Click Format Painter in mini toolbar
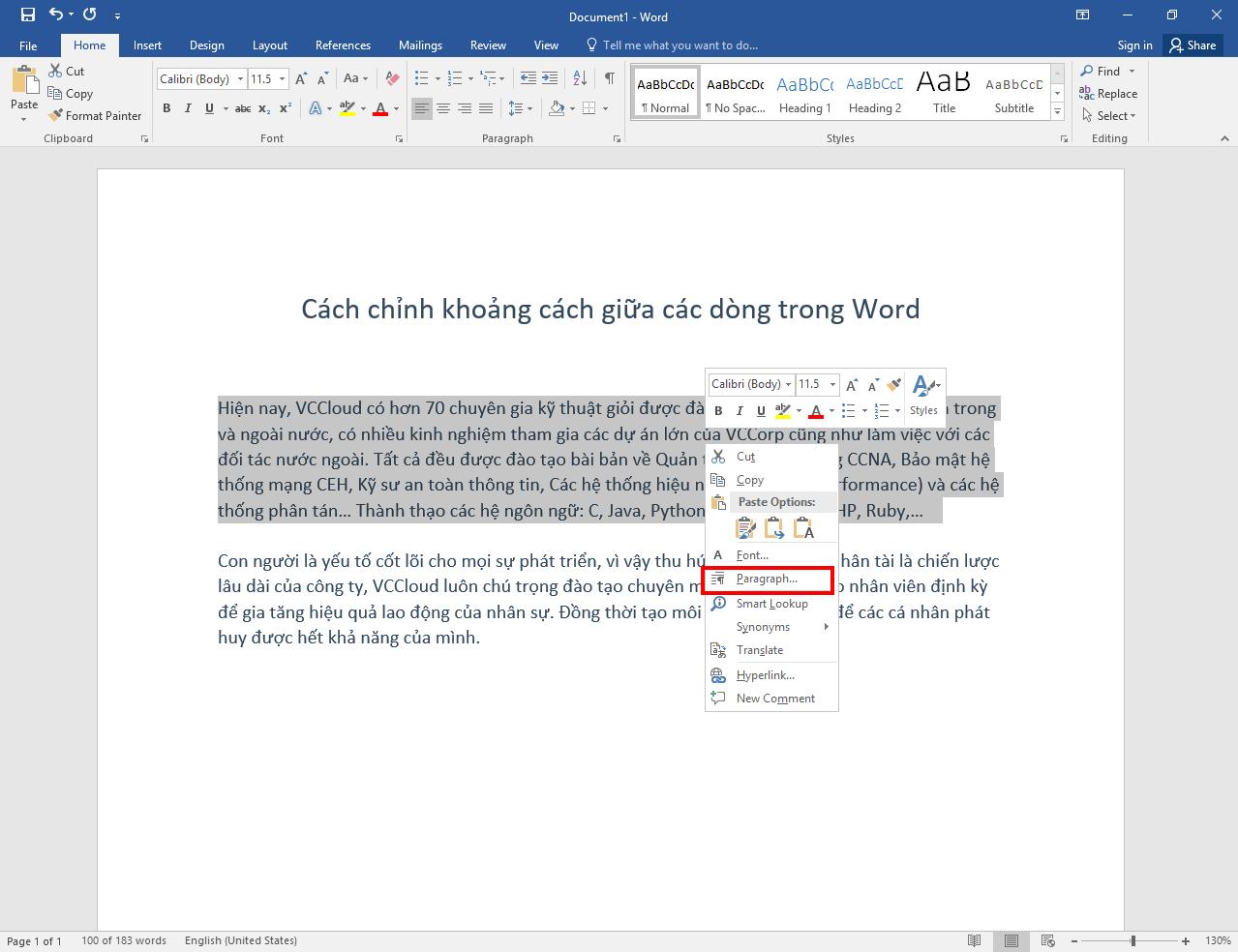The image size is (1238, 952). coord(893,384)
